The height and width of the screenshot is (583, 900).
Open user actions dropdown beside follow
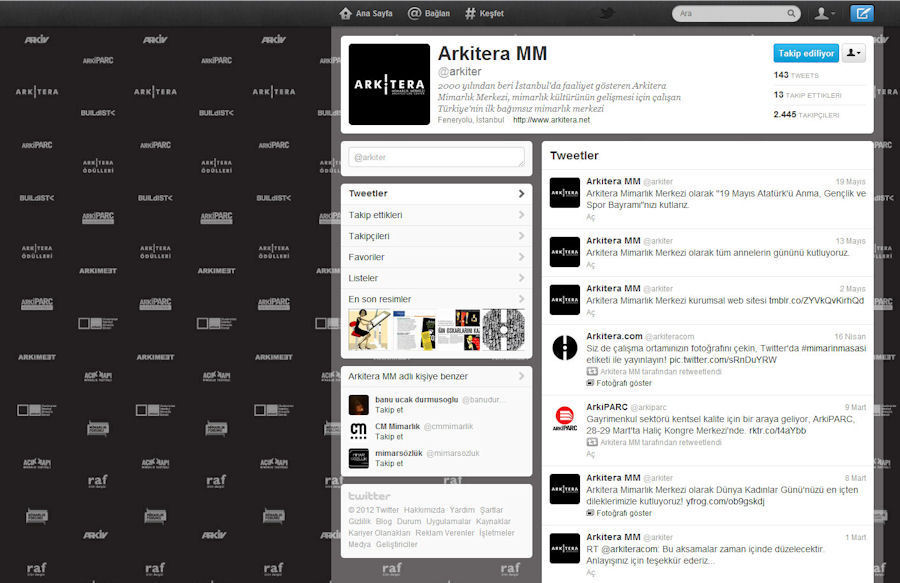click(854, 53)
